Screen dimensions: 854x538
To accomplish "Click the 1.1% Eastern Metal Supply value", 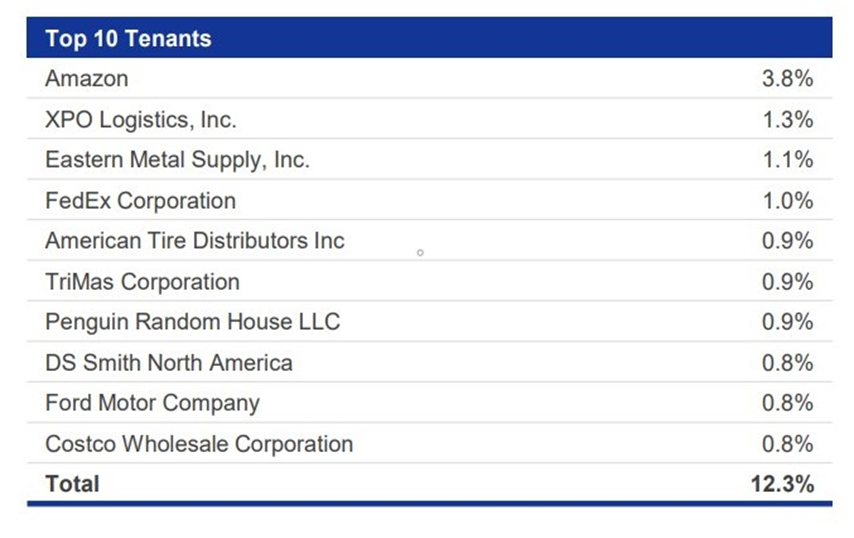I will pos(788,160).
